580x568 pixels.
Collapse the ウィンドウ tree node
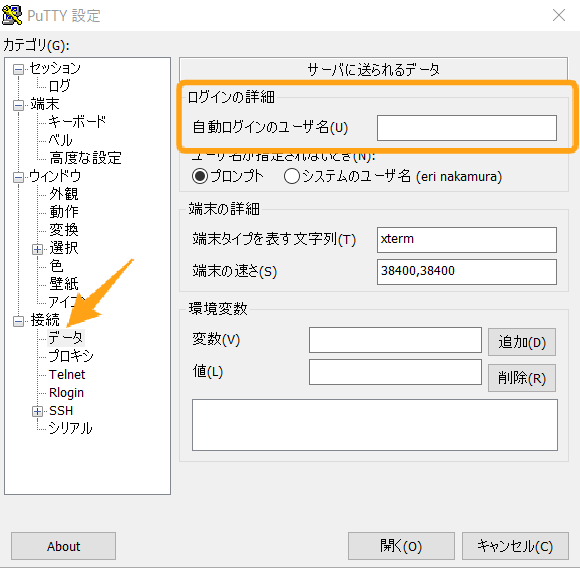(18, 177)
